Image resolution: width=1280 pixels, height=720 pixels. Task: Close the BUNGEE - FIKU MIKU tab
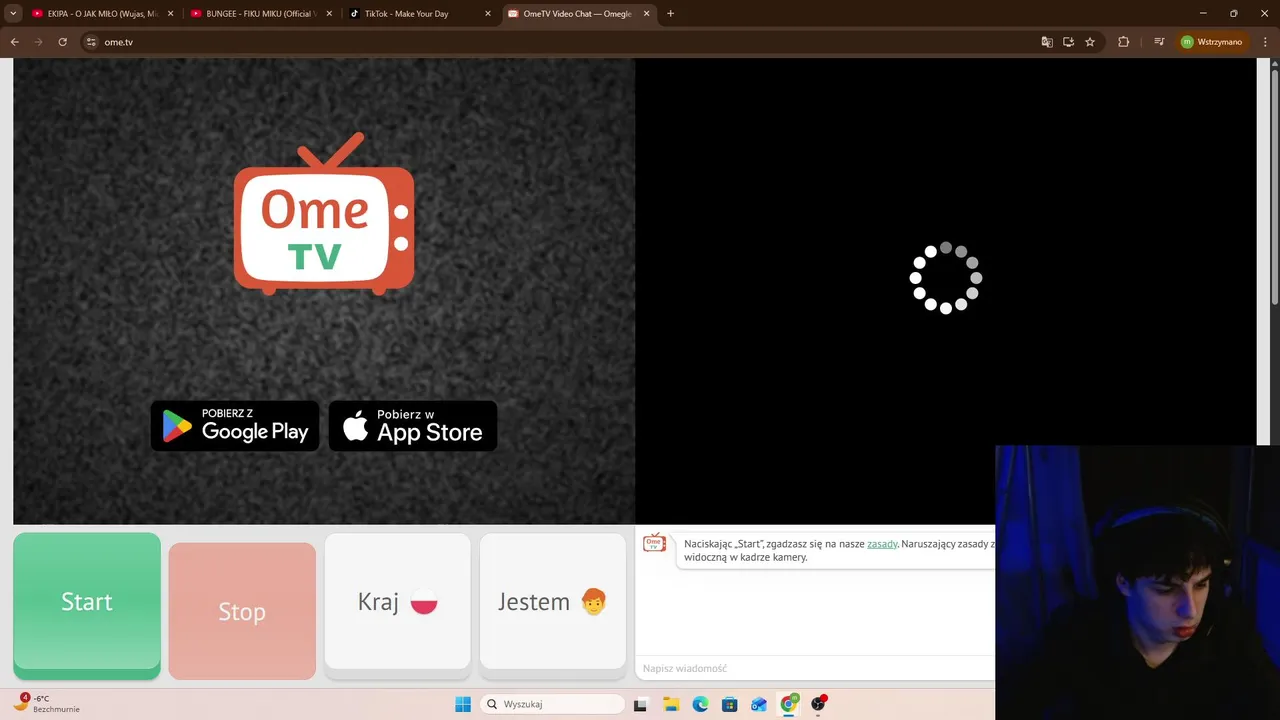tap(329, 14)
